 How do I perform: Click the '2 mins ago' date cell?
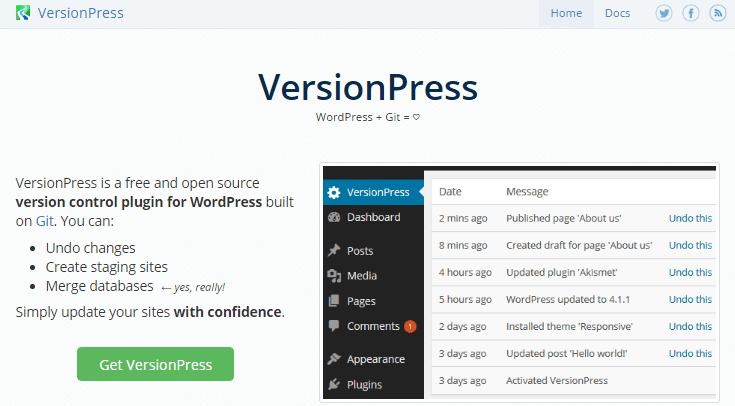(463, 218)
